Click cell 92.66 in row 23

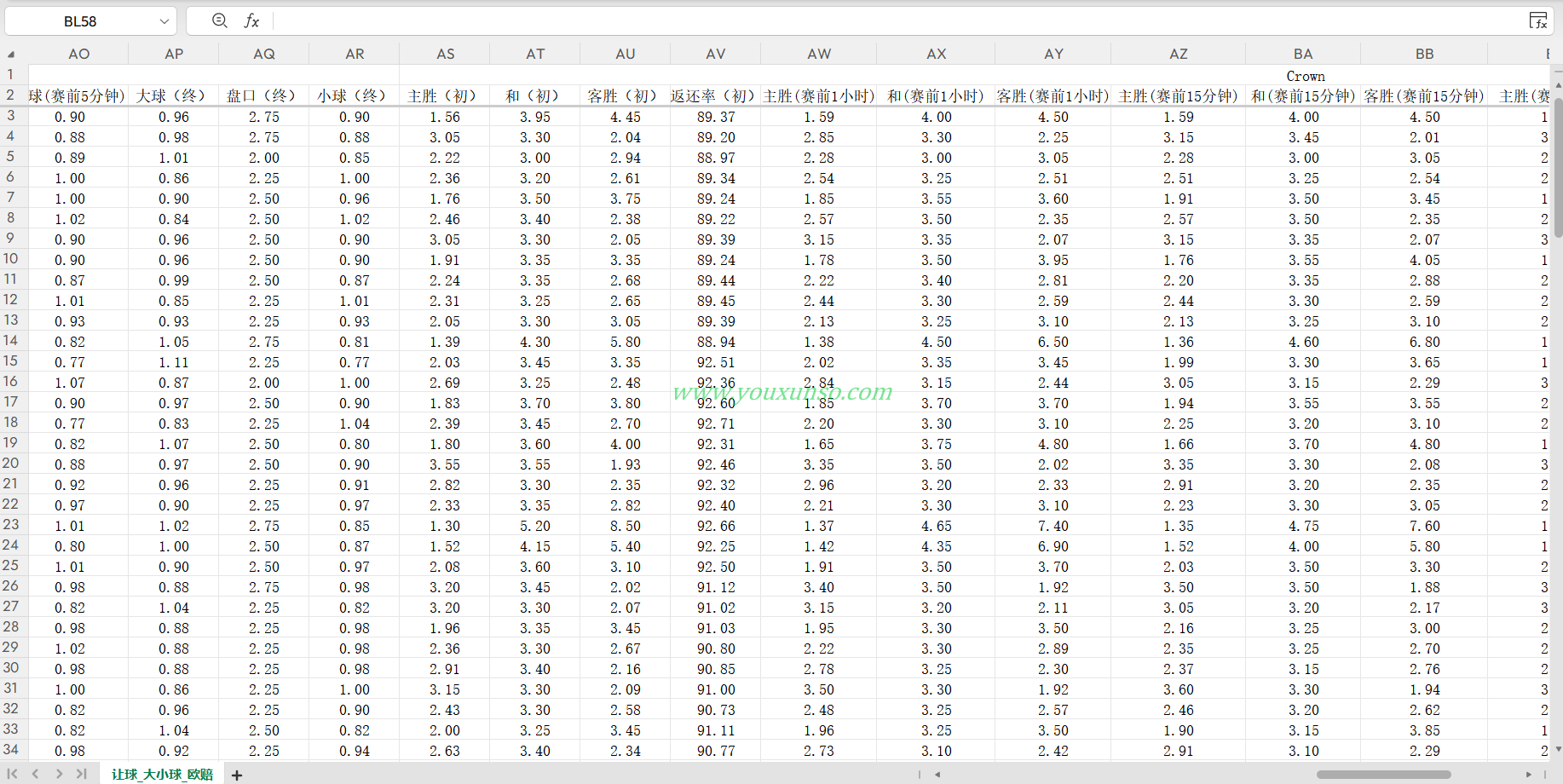click(716, 526)
